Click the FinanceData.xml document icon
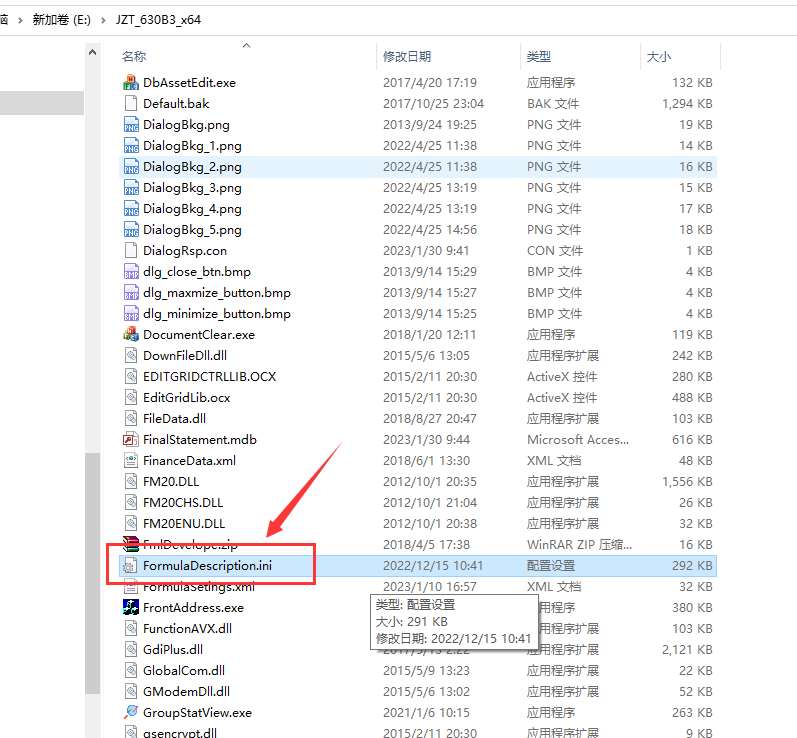Screen dimensions: 797x738 tap(131, 460)
